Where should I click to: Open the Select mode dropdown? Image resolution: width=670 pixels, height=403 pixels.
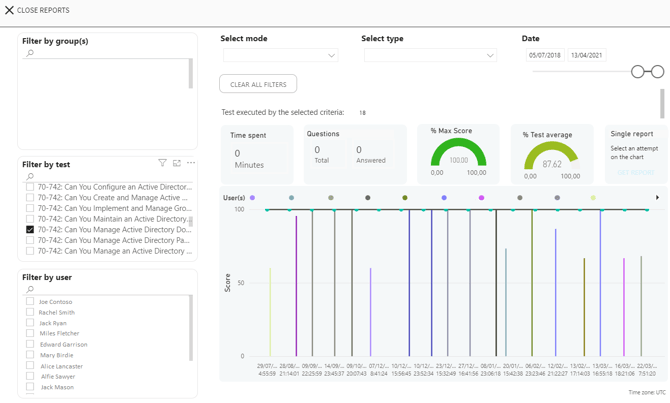[280, 56]
